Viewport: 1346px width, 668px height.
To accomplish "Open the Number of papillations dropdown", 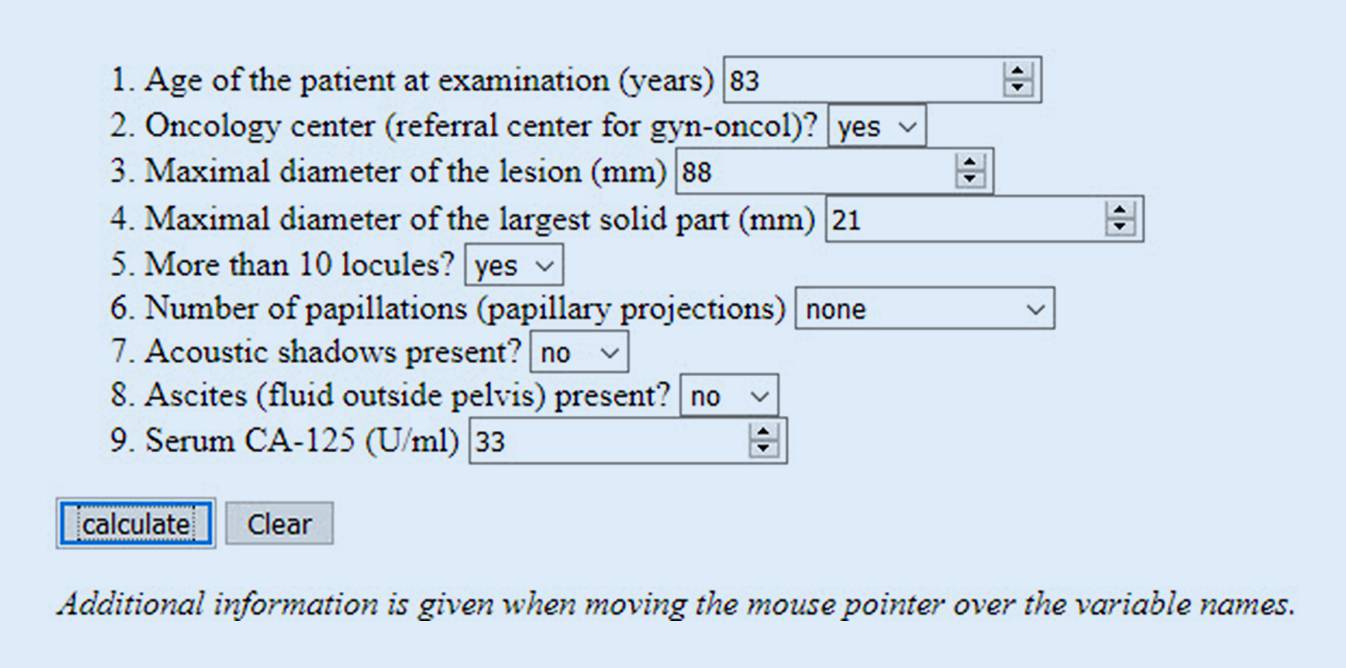I will (924, 310).
